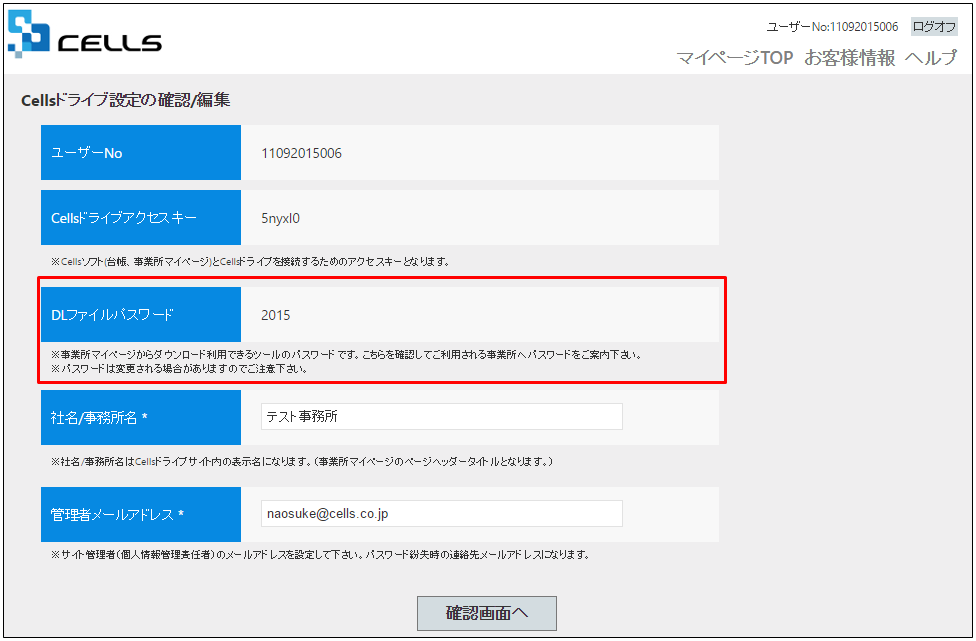
Task: Go to お客様情報 in the header menu
Action: [850, 58]
